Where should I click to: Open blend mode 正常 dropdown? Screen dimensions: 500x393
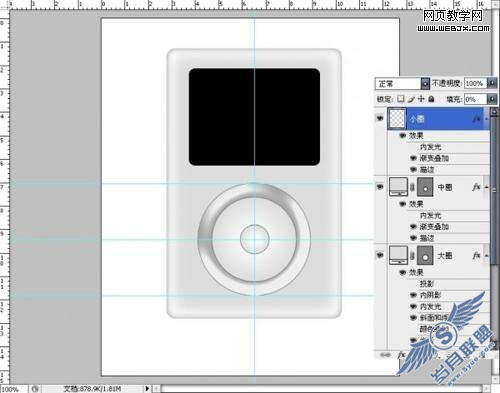coord(402,83)
